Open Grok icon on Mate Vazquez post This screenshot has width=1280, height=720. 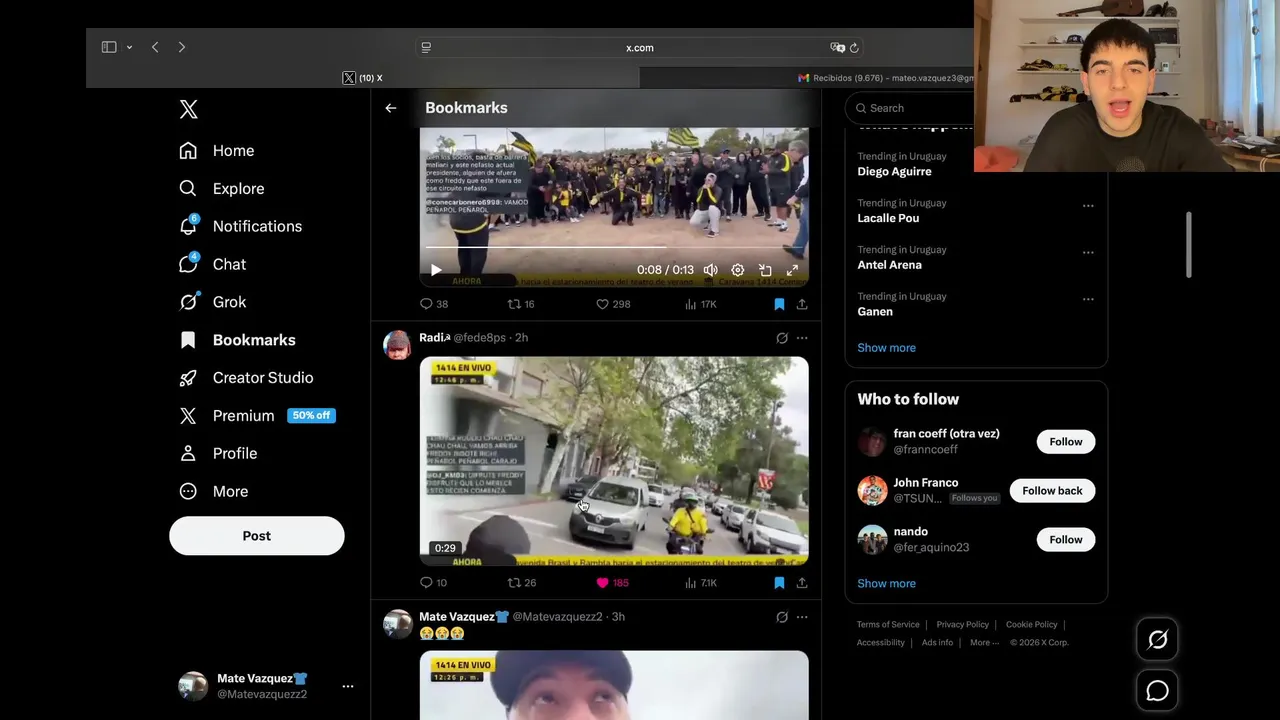tap(782, 617)
